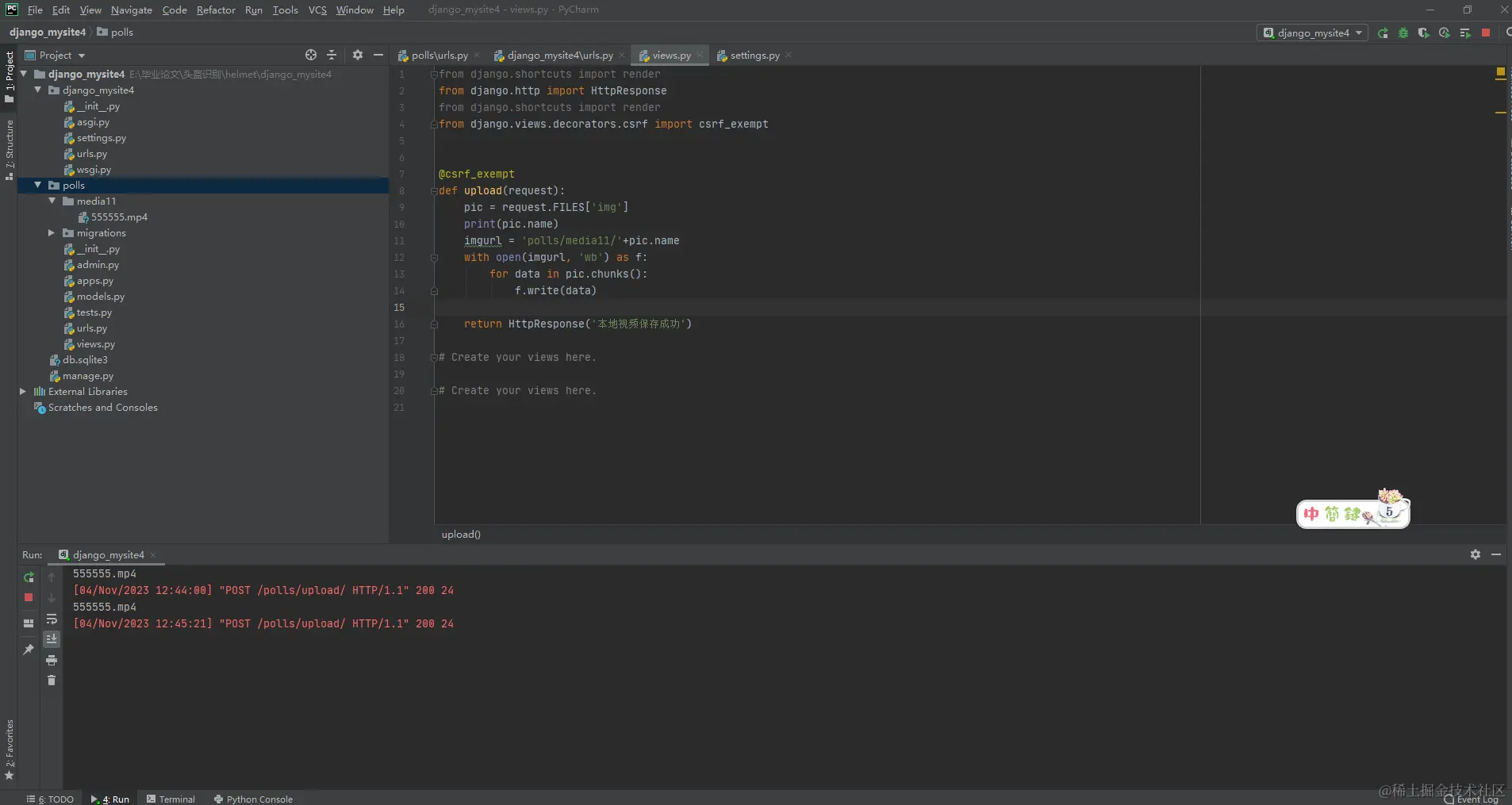Toggle scroll to end in Run console
This screenshot has height=805, width=1512.
pyautogui.click(x=52, y=639)
